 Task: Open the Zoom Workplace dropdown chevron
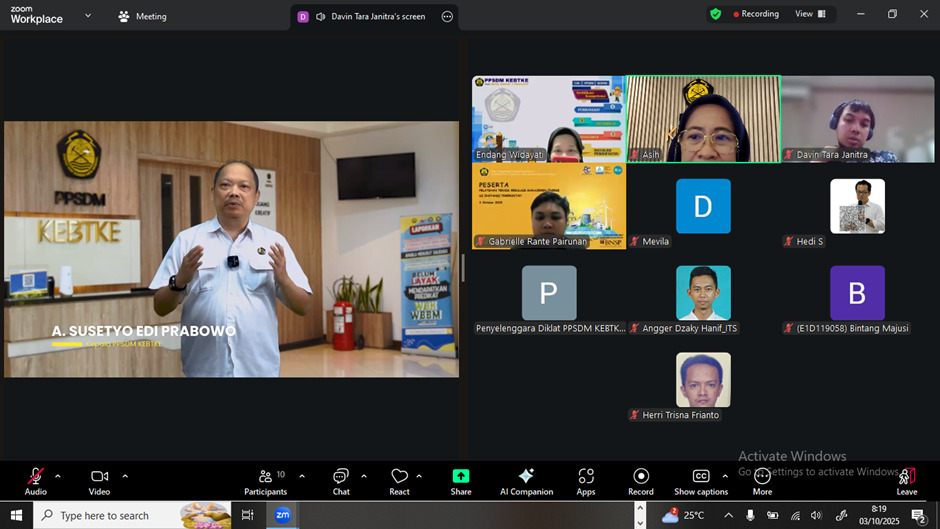88,16
